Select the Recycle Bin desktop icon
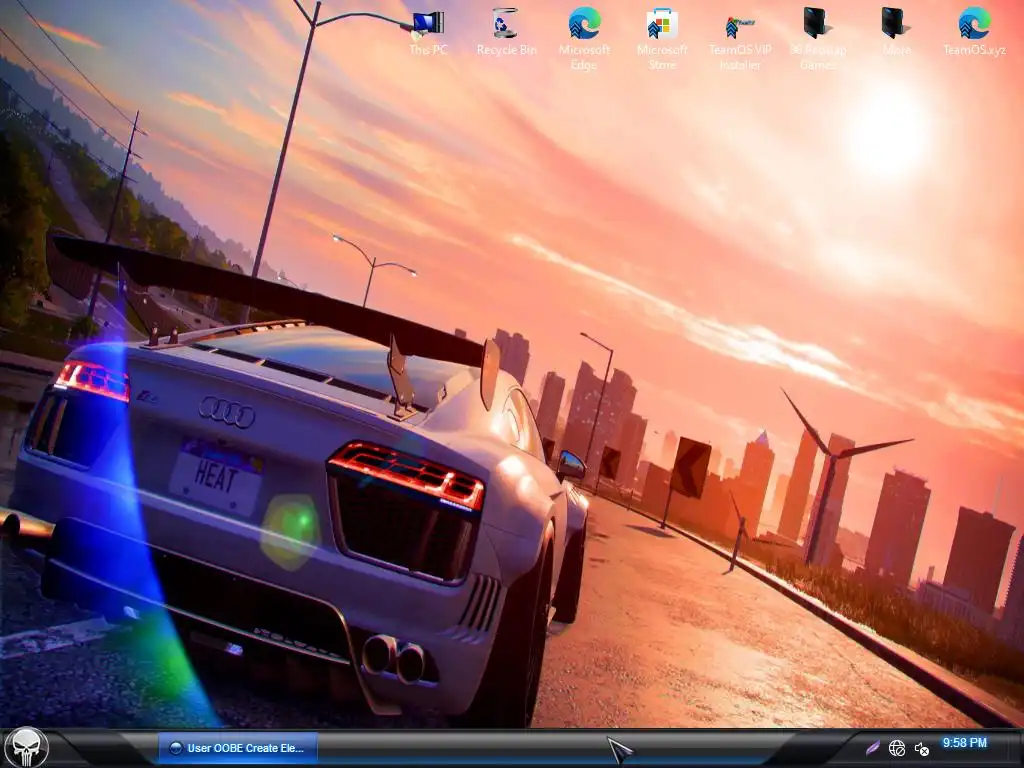 (x=506, y=33)
